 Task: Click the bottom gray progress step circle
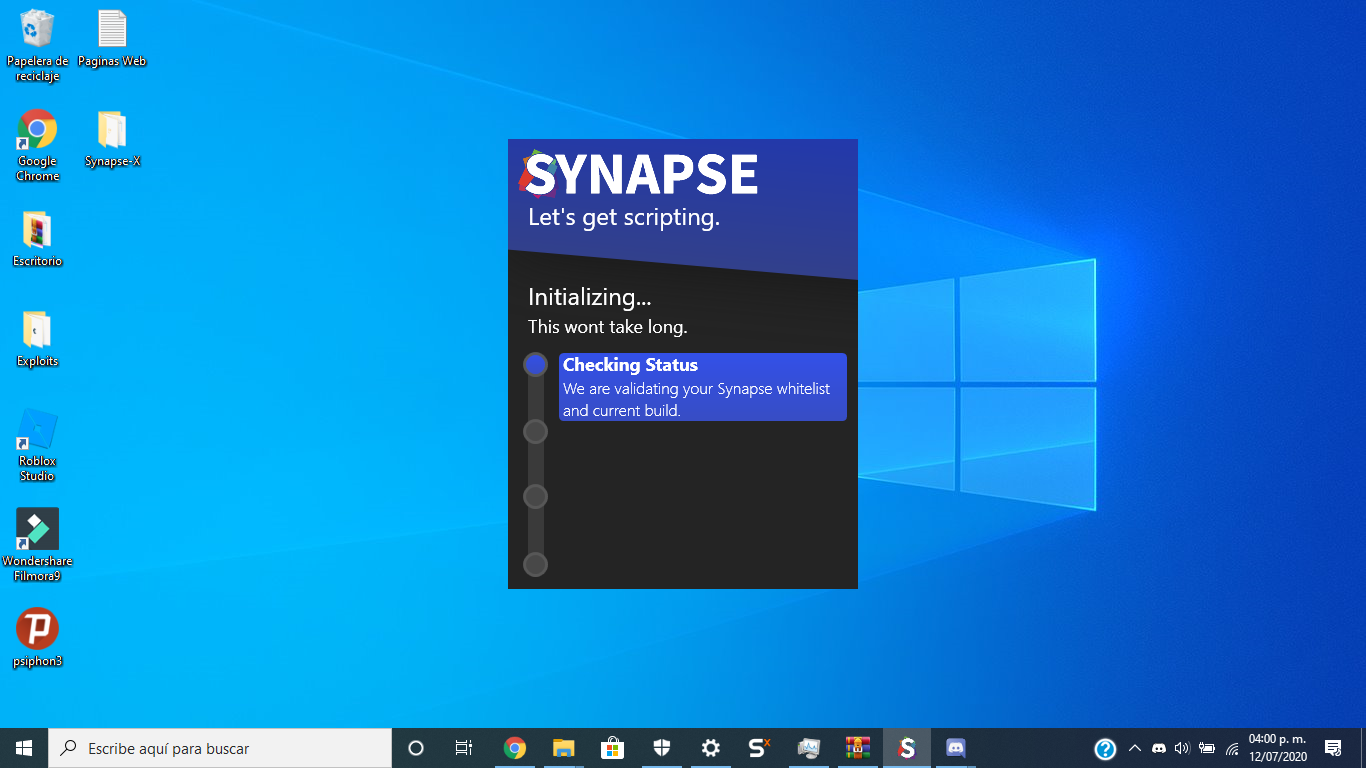click(x=535, y=564)
